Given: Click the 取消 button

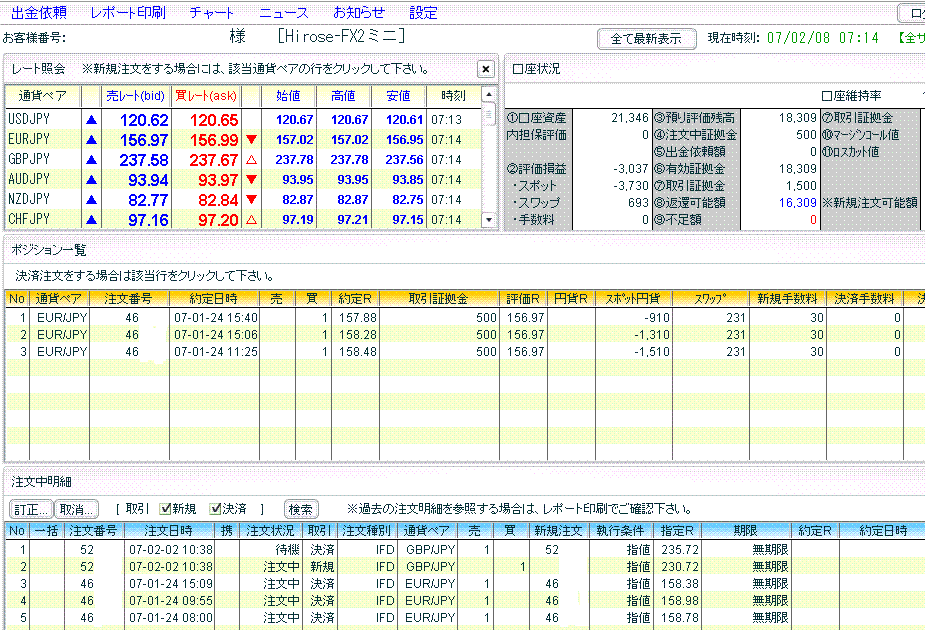Looking at the screenshot, I should point(77,509).
